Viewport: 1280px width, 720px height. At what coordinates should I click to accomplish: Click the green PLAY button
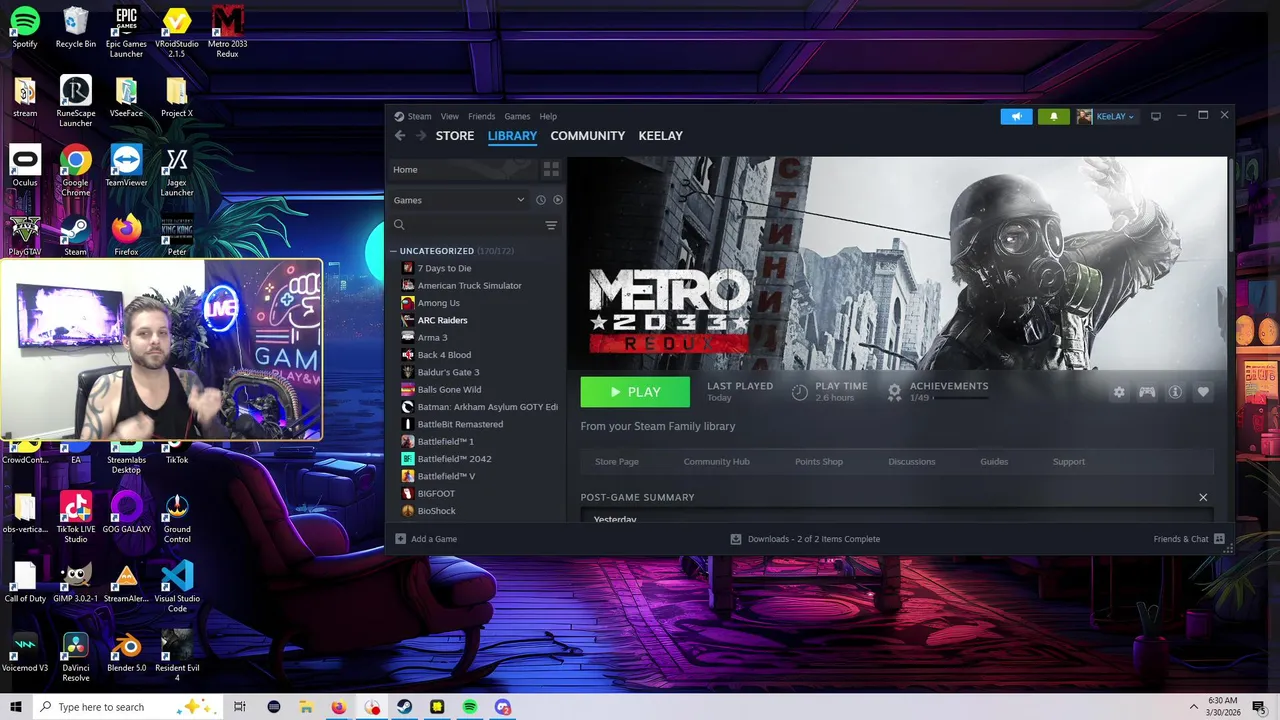pos(635,392)
